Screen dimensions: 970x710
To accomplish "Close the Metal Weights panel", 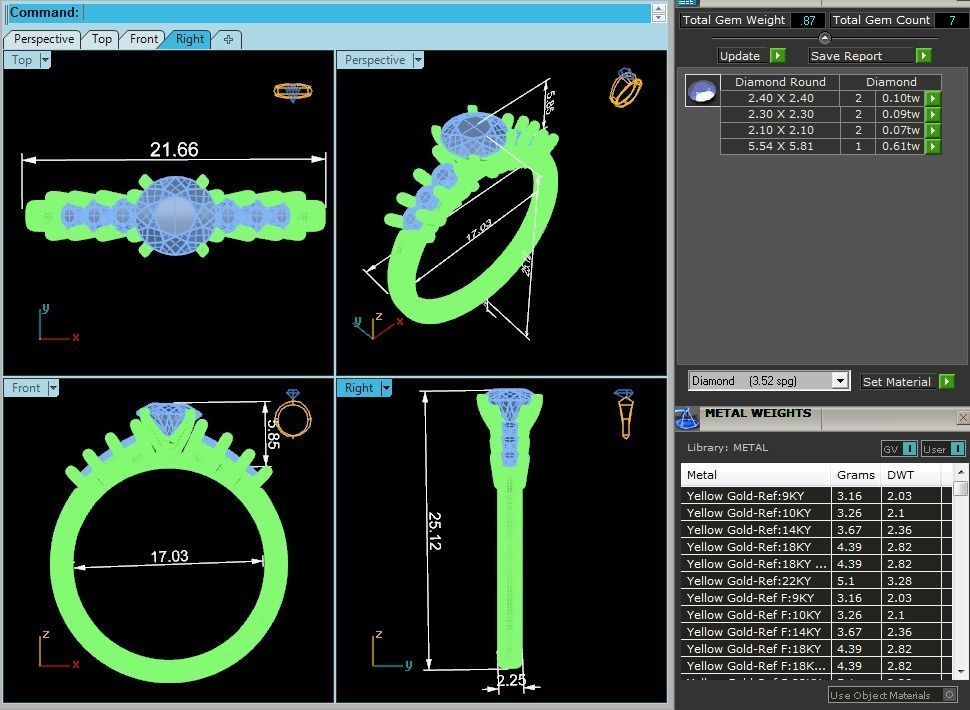I will click(963, 418).
